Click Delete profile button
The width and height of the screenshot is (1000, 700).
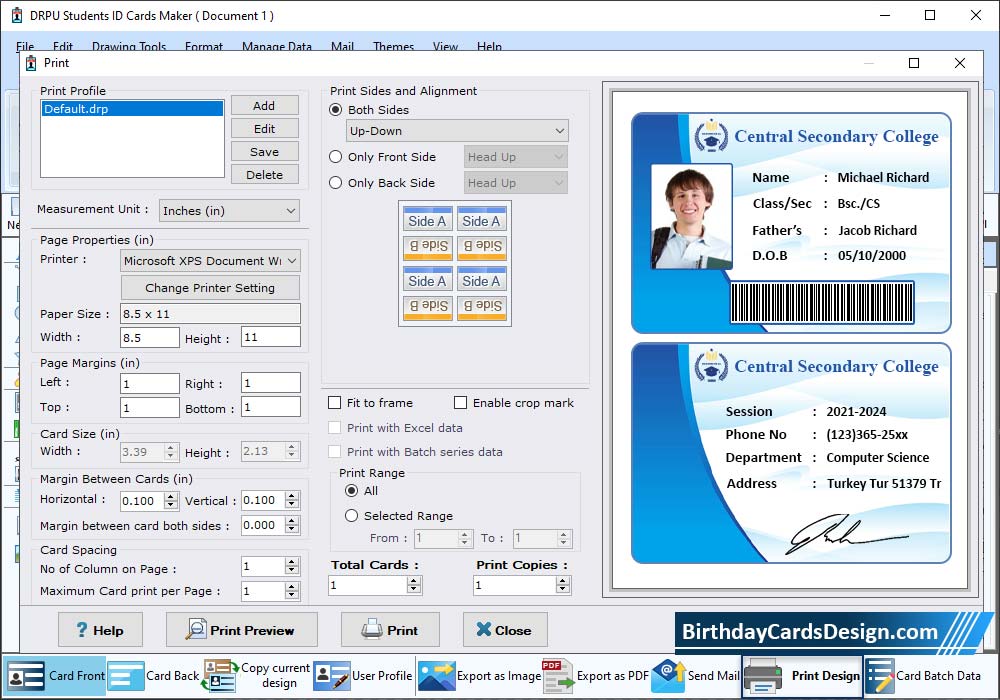tap(264, 175)
